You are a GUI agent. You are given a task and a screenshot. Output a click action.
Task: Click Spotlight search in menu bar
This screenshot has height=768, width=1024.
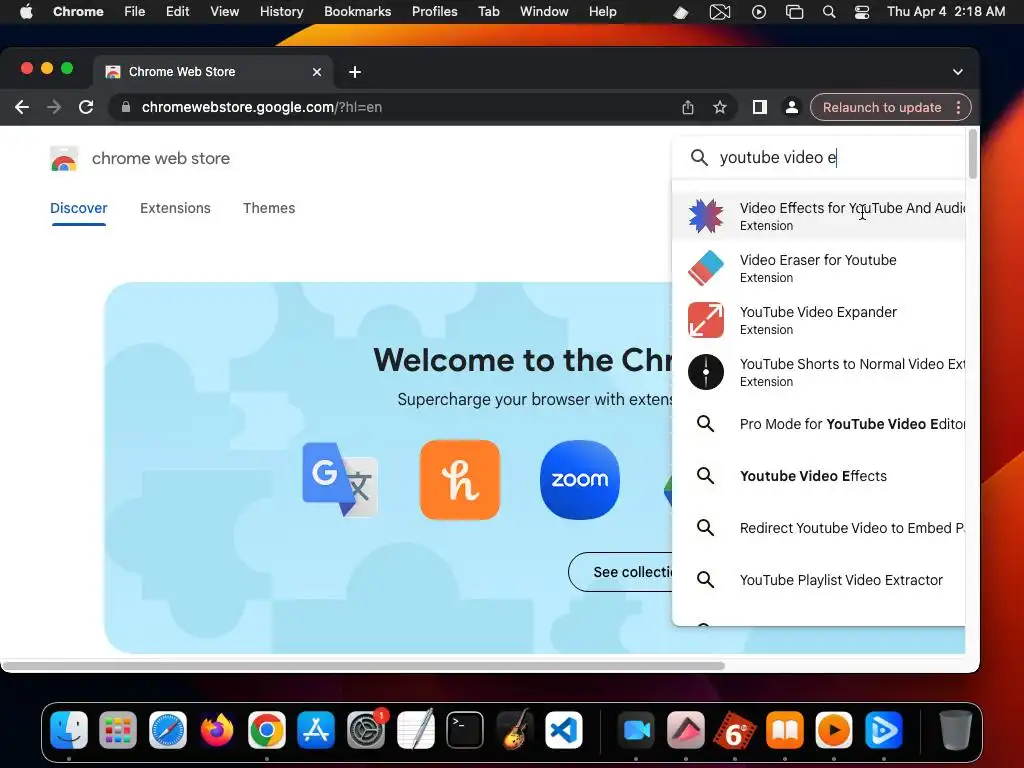pos(829,12)
